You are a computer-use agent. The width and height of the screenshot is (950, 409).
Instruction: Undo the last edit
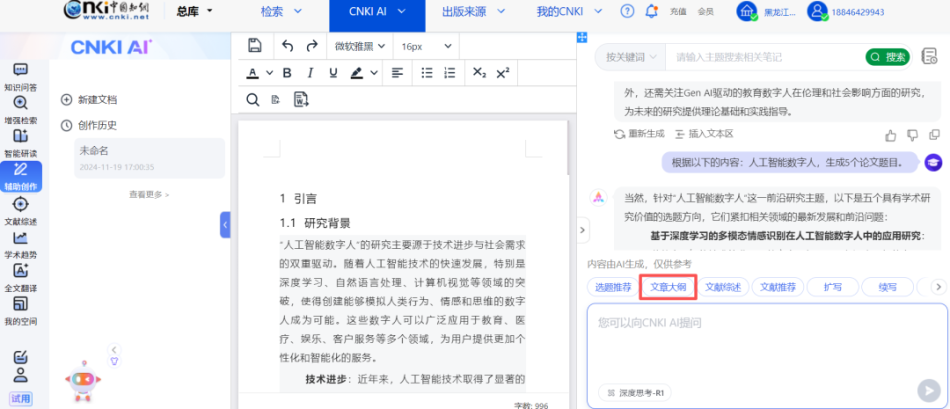(x=288, y=46)
